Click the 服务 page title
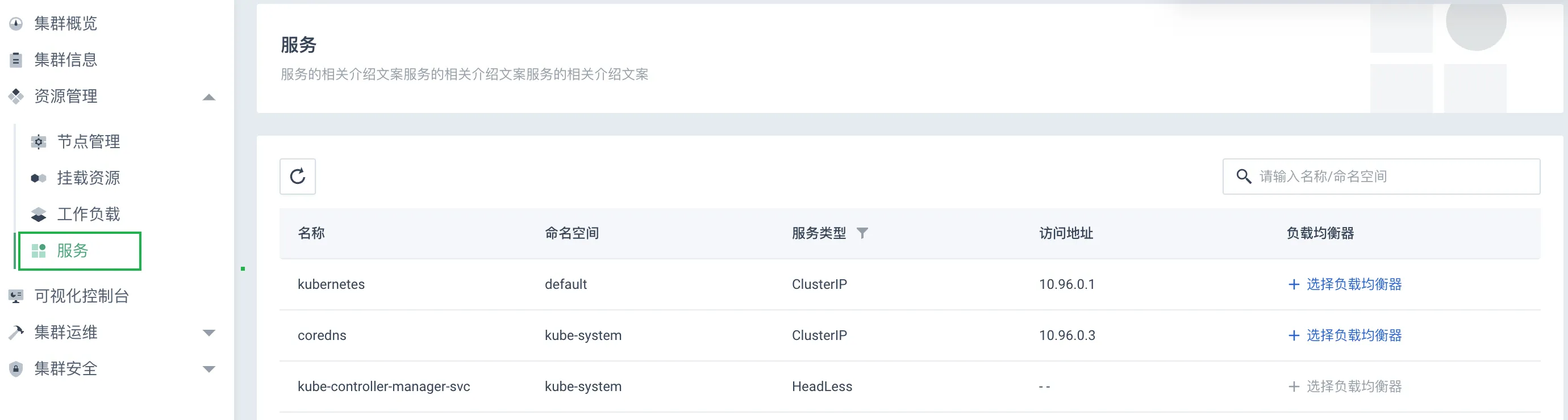This screenshot has width=1568, height=420. (298, 45)
